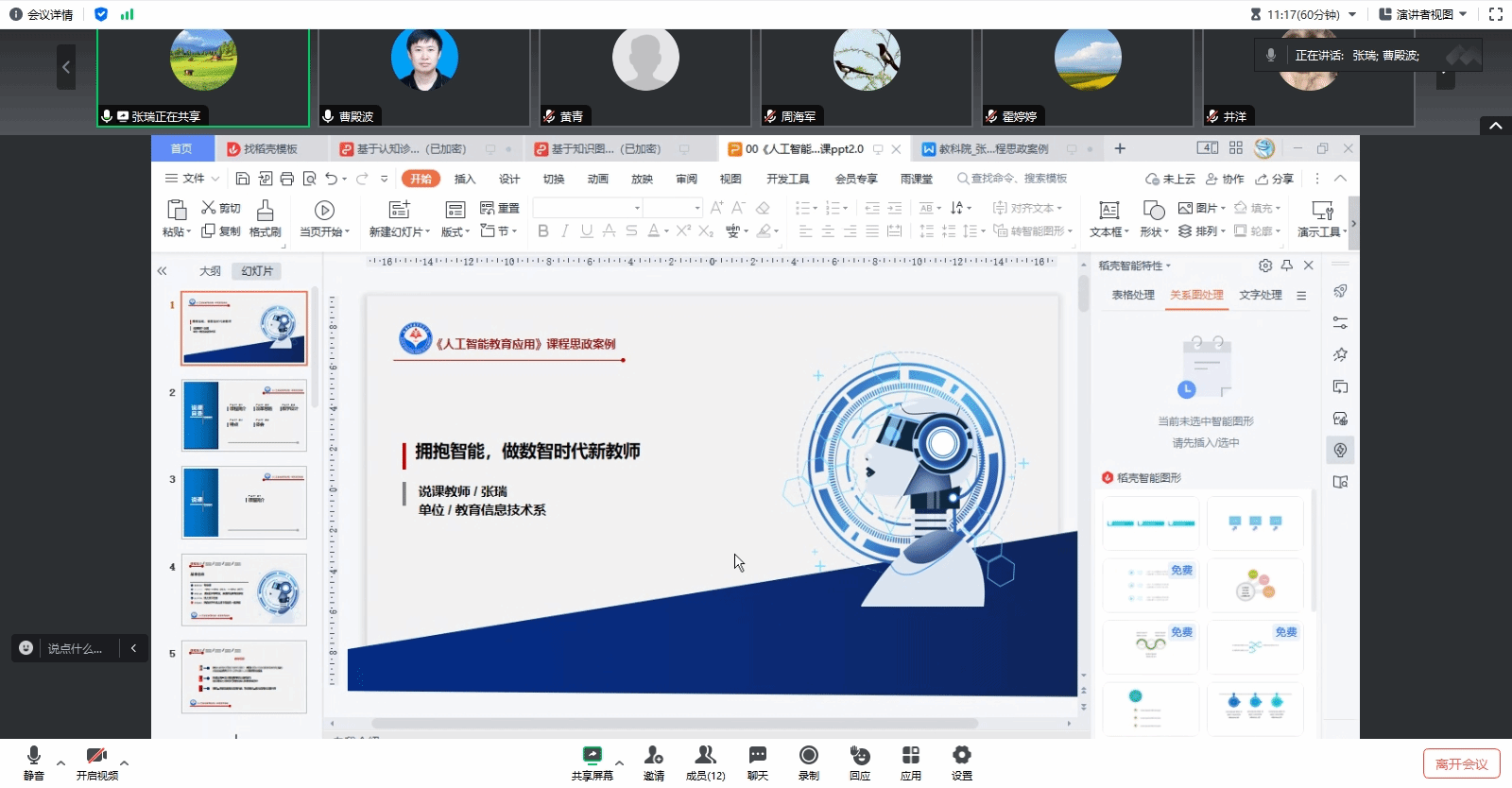Screen dimensions: 1512x788
Task: Start recording with the 录制 icon
Action: pyautogui.click(x=808, y=756)
